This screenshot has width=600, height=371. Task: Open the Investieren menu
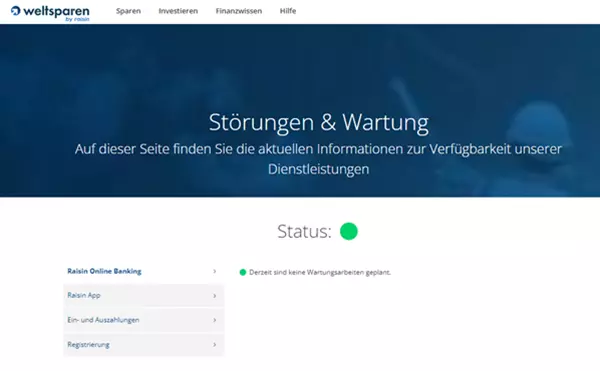(178, 11)
